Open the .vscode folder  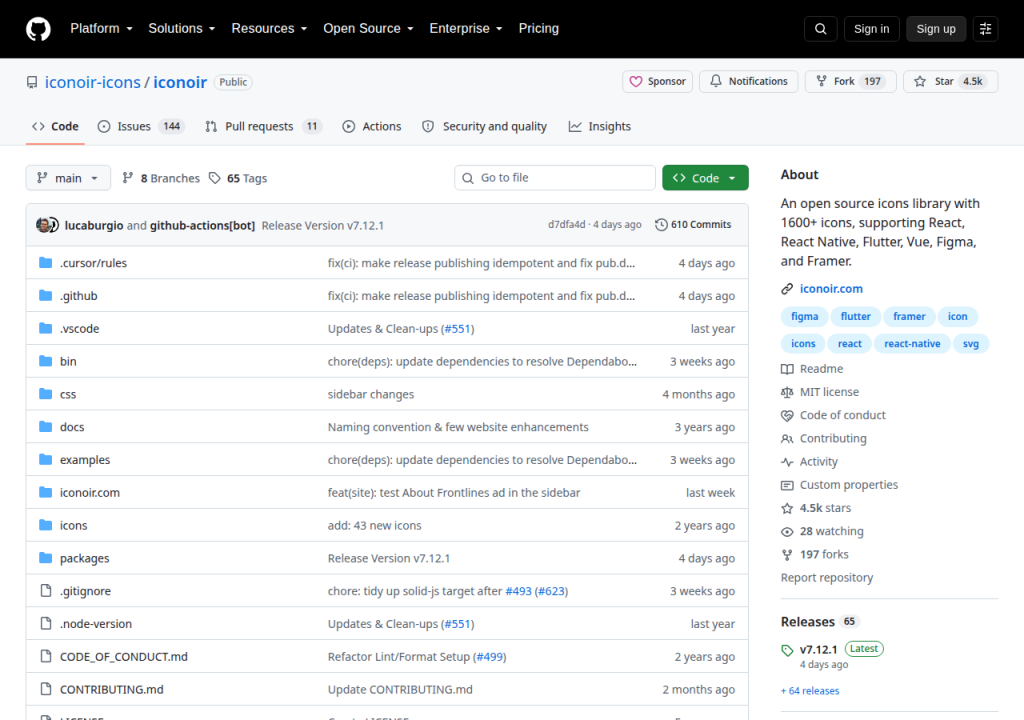[80, 329]
